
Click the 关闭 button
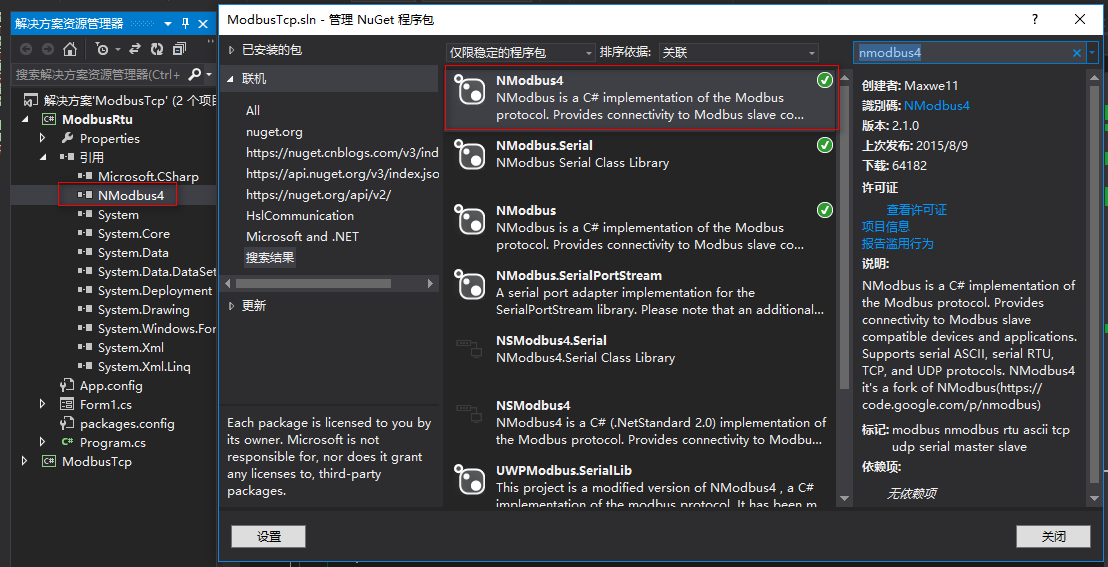point(1053,537)
